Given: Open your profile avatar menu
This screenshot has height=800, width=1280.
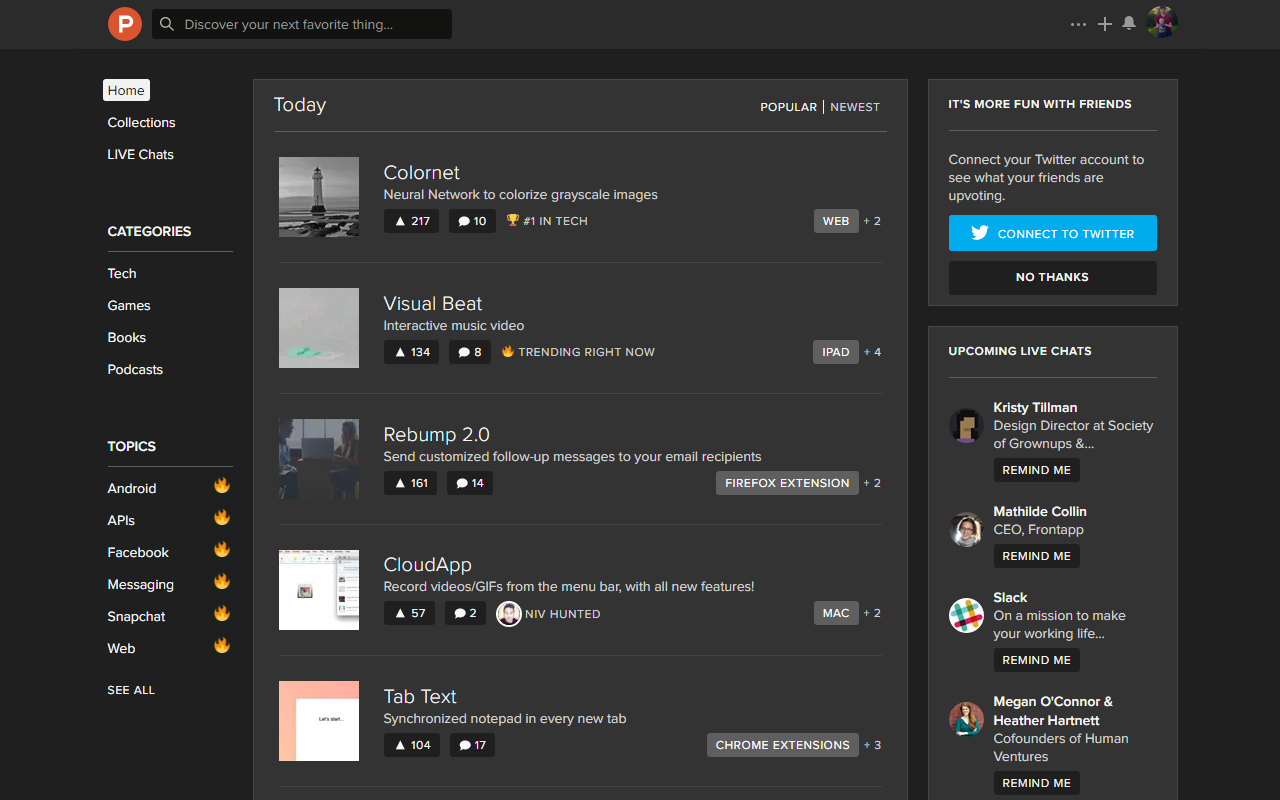Looking at the screenshot, I should 1161,23.
